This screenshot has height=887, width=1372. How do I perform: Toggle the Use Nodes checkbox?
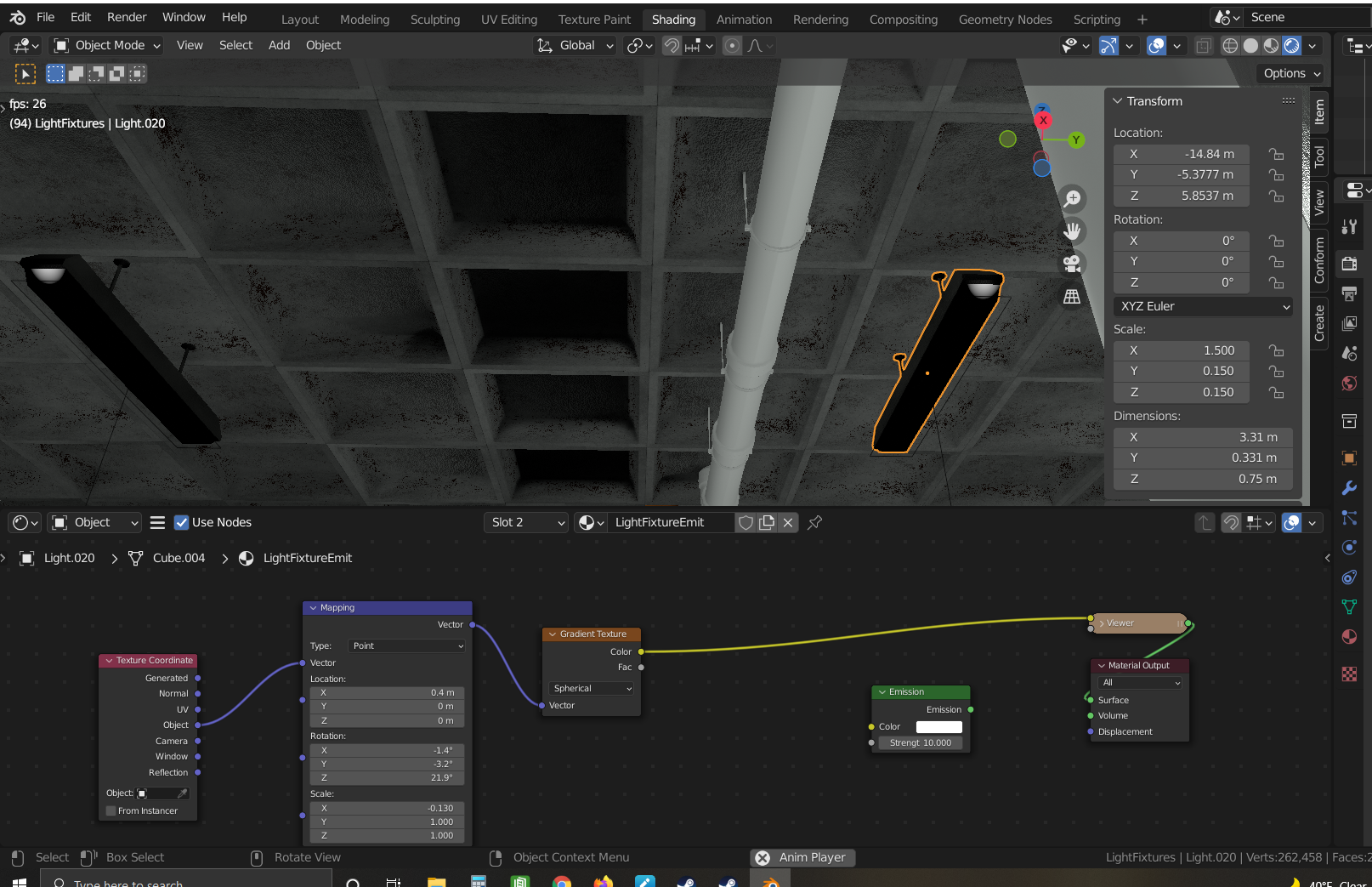point(182,521)
